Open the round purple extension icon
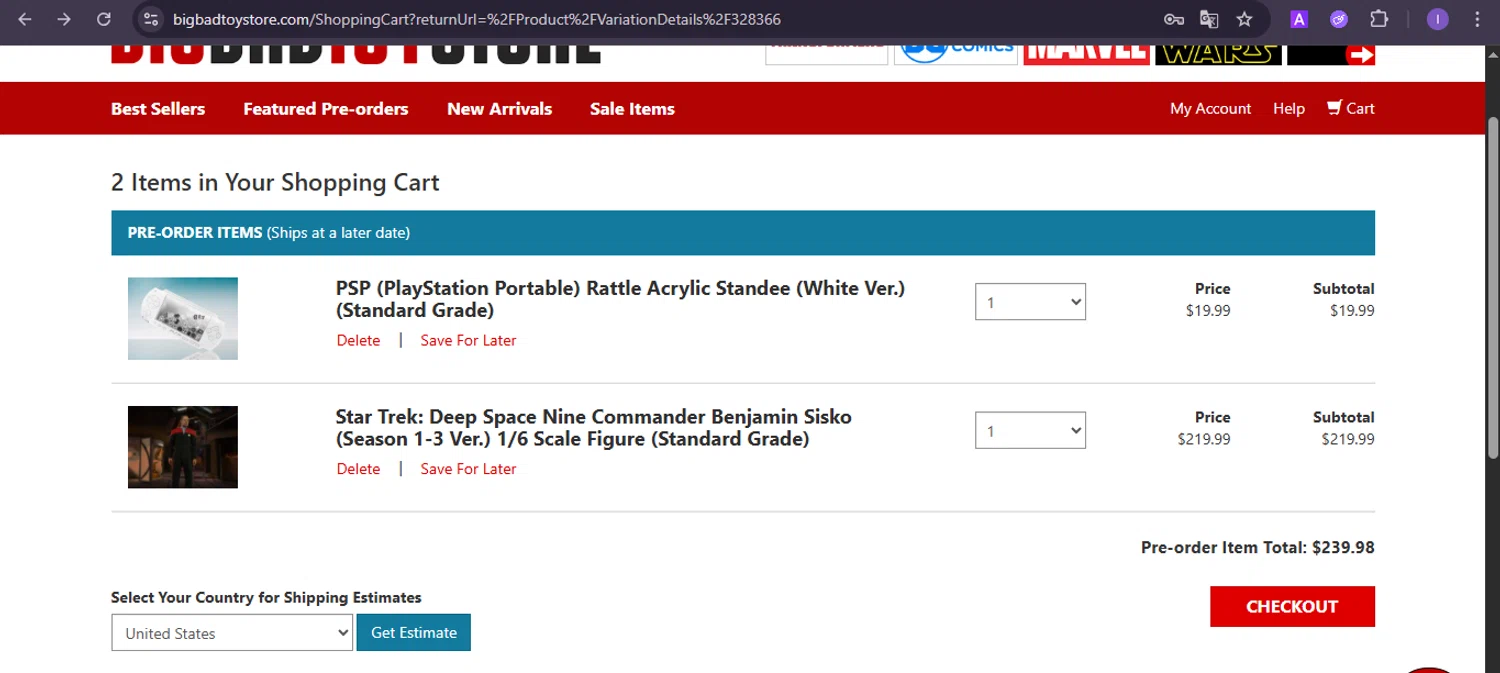Viewport: 1500px width, 673px height. coord(1339,19)
